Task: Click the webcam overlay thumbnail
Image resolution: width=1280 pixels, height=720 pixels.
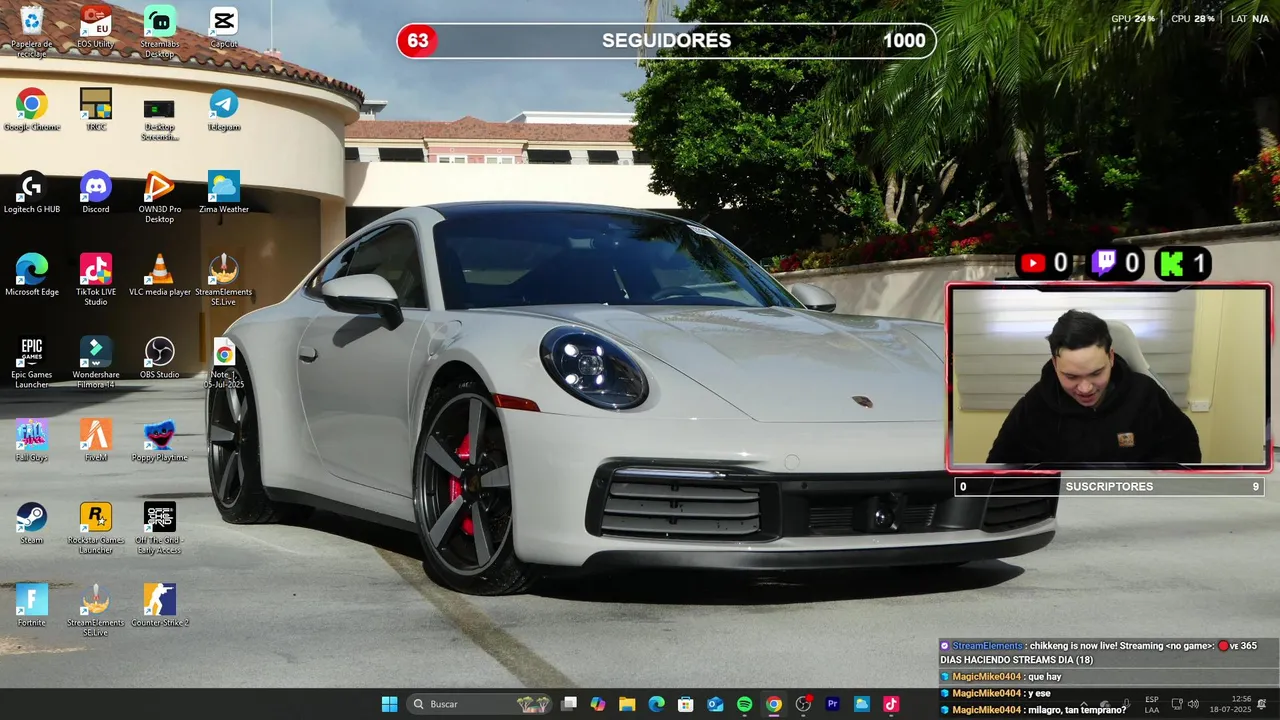Action: click(1109, 377)
